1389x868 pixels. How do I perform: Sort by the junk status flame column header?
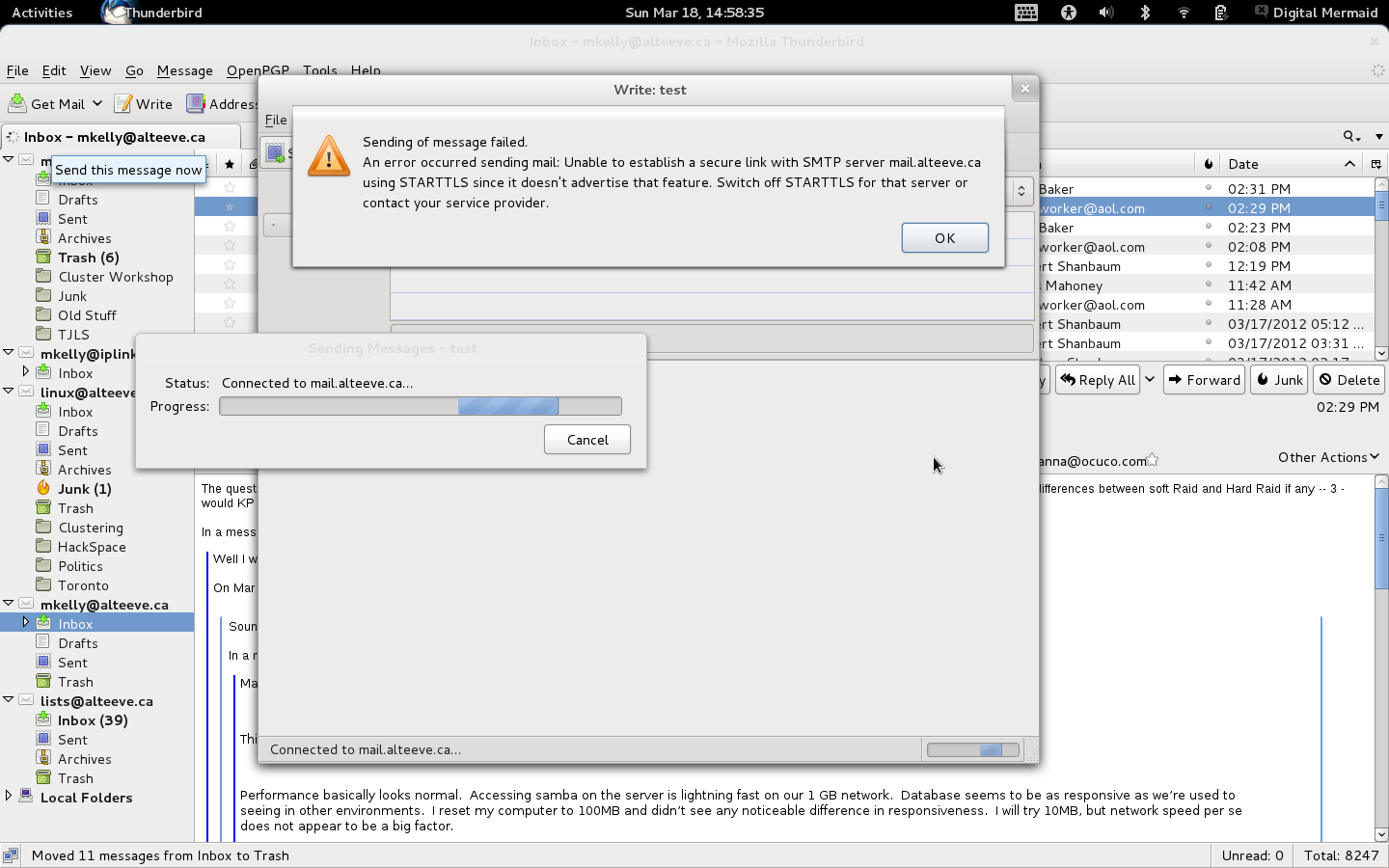point(1209,164)
